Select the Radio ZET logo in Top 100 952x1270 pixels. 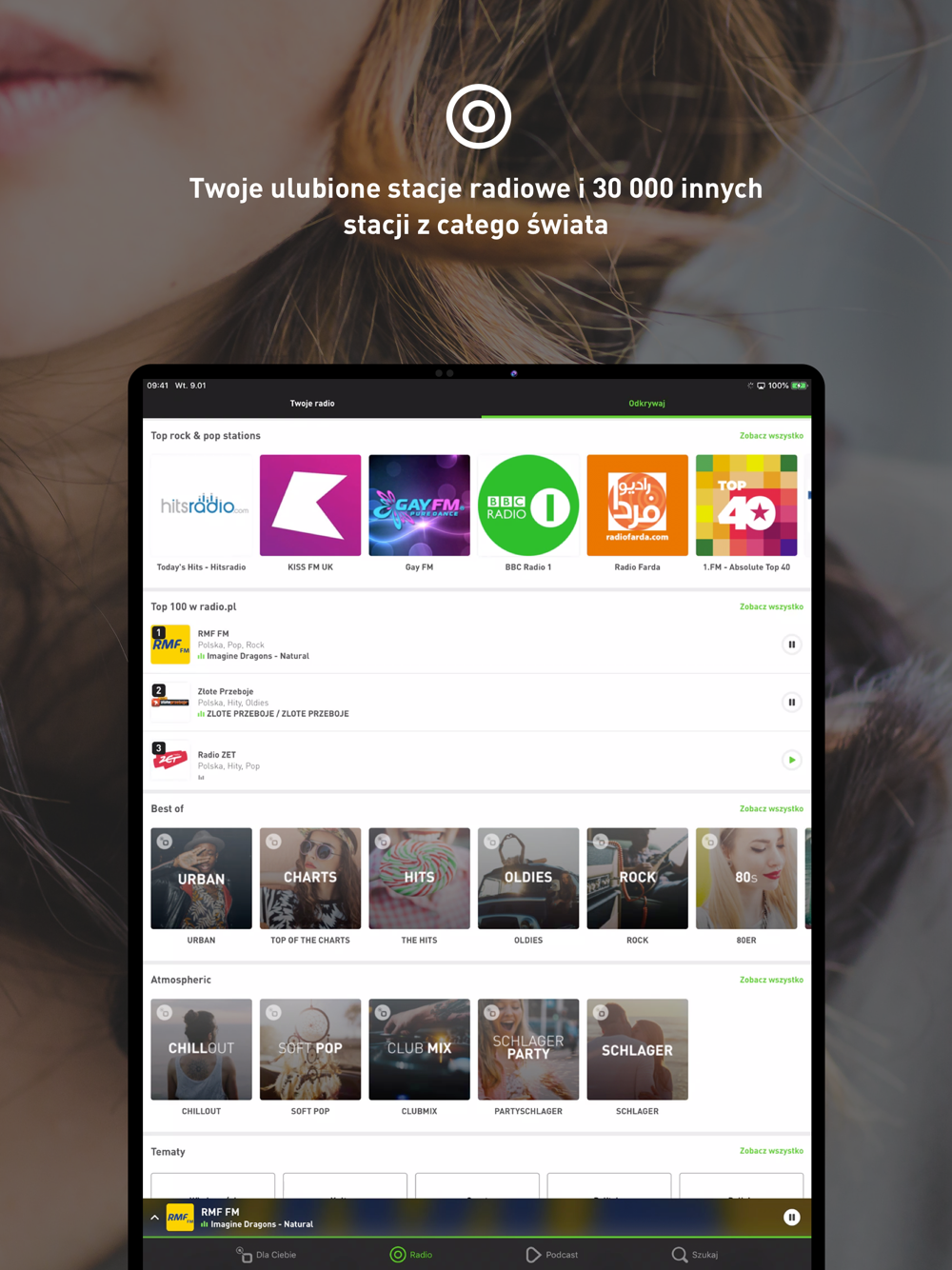(170, 761)
